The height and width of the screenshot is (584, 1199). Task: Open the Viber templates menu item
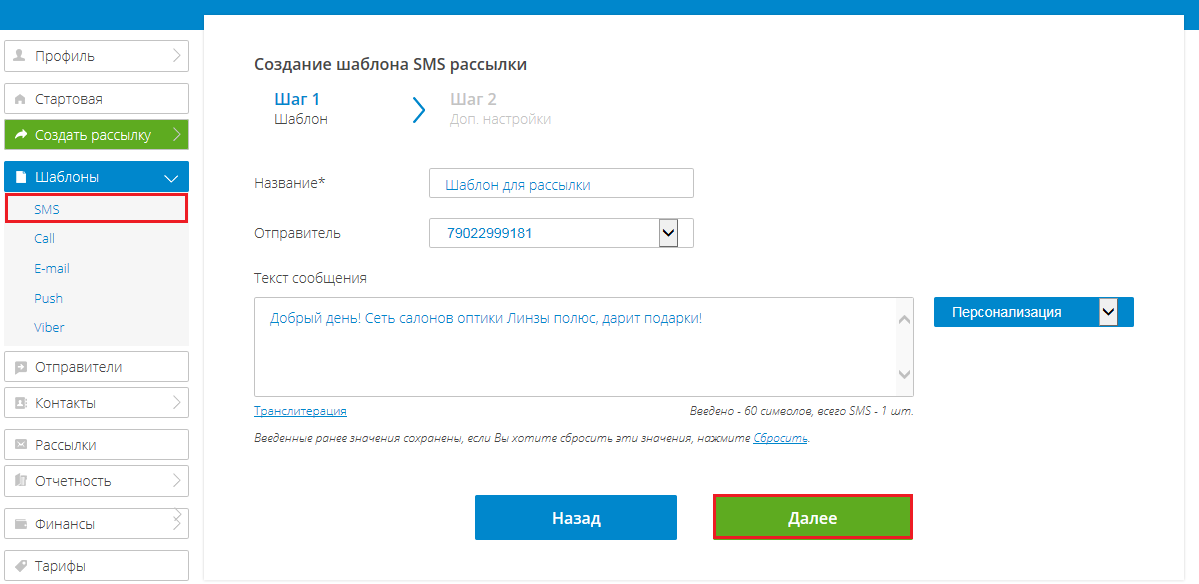(x=49, y=327)
